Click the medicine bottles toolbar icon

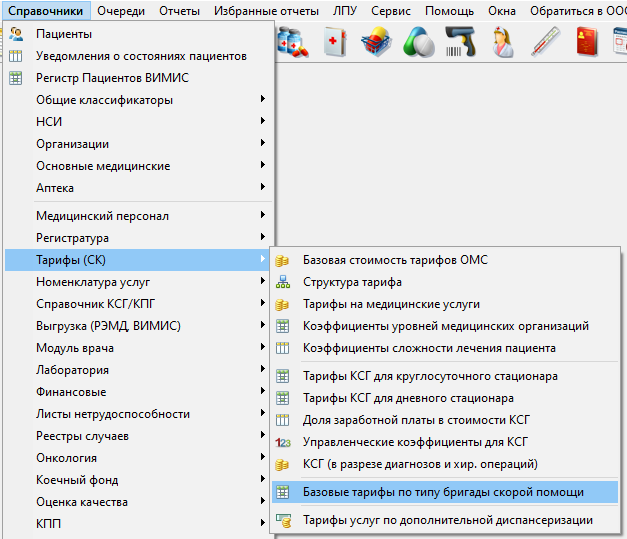(293, 42)
